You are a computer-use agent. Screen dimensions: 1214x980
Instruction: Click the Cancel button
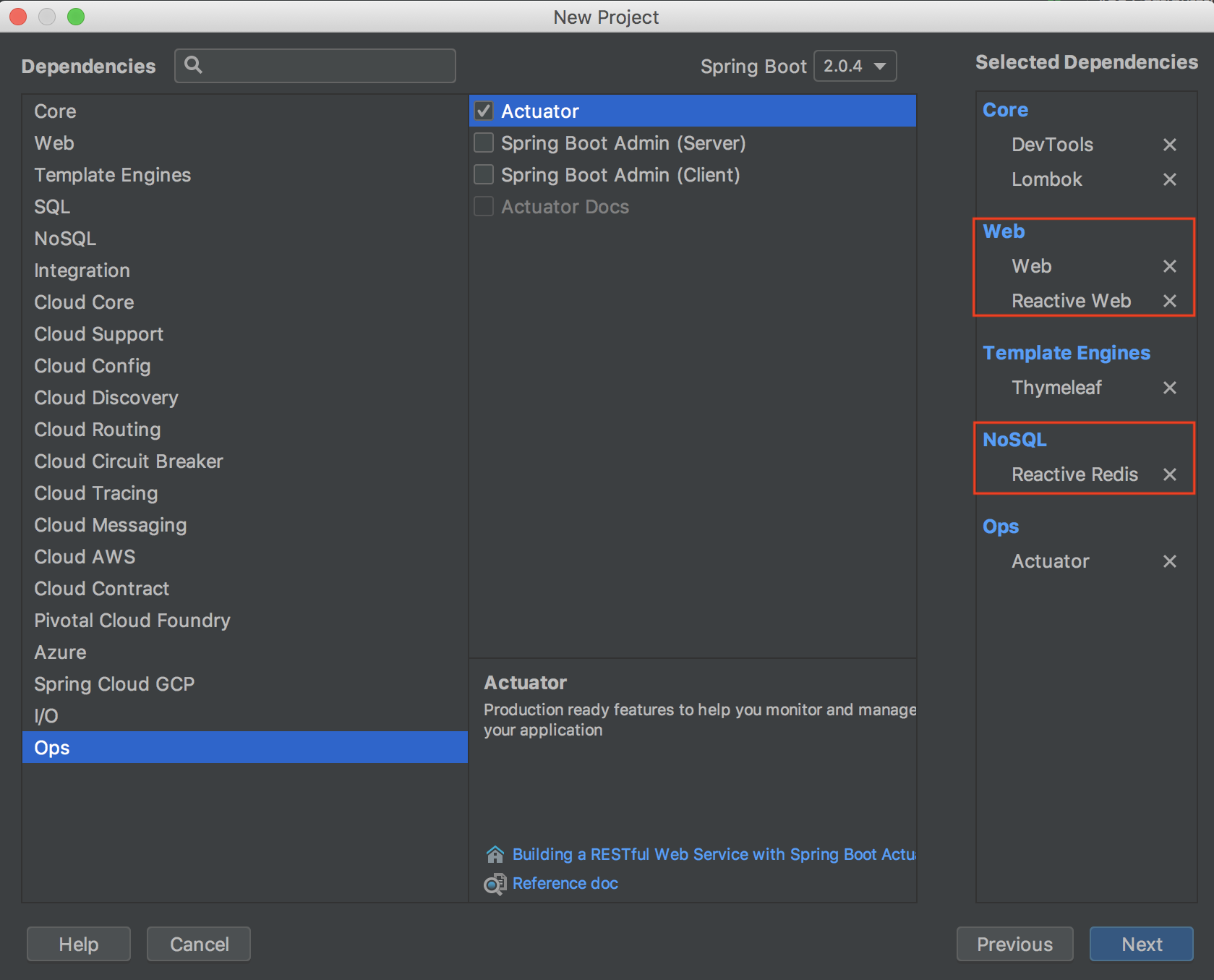pos(199,944)
